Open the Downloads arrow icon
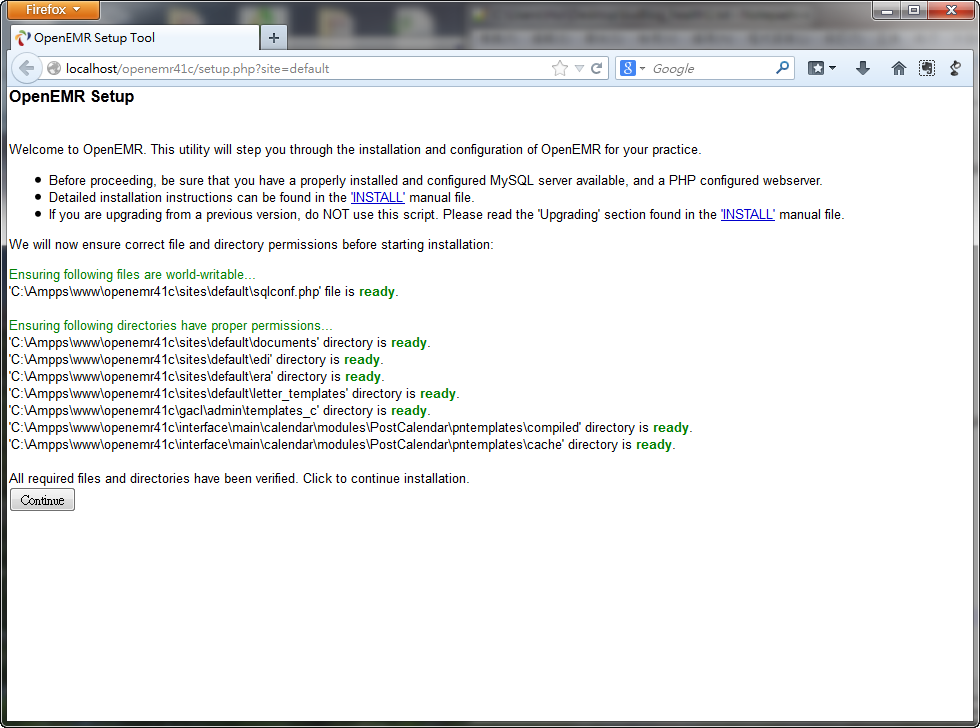The image size is (980, 728). [863, 68]
